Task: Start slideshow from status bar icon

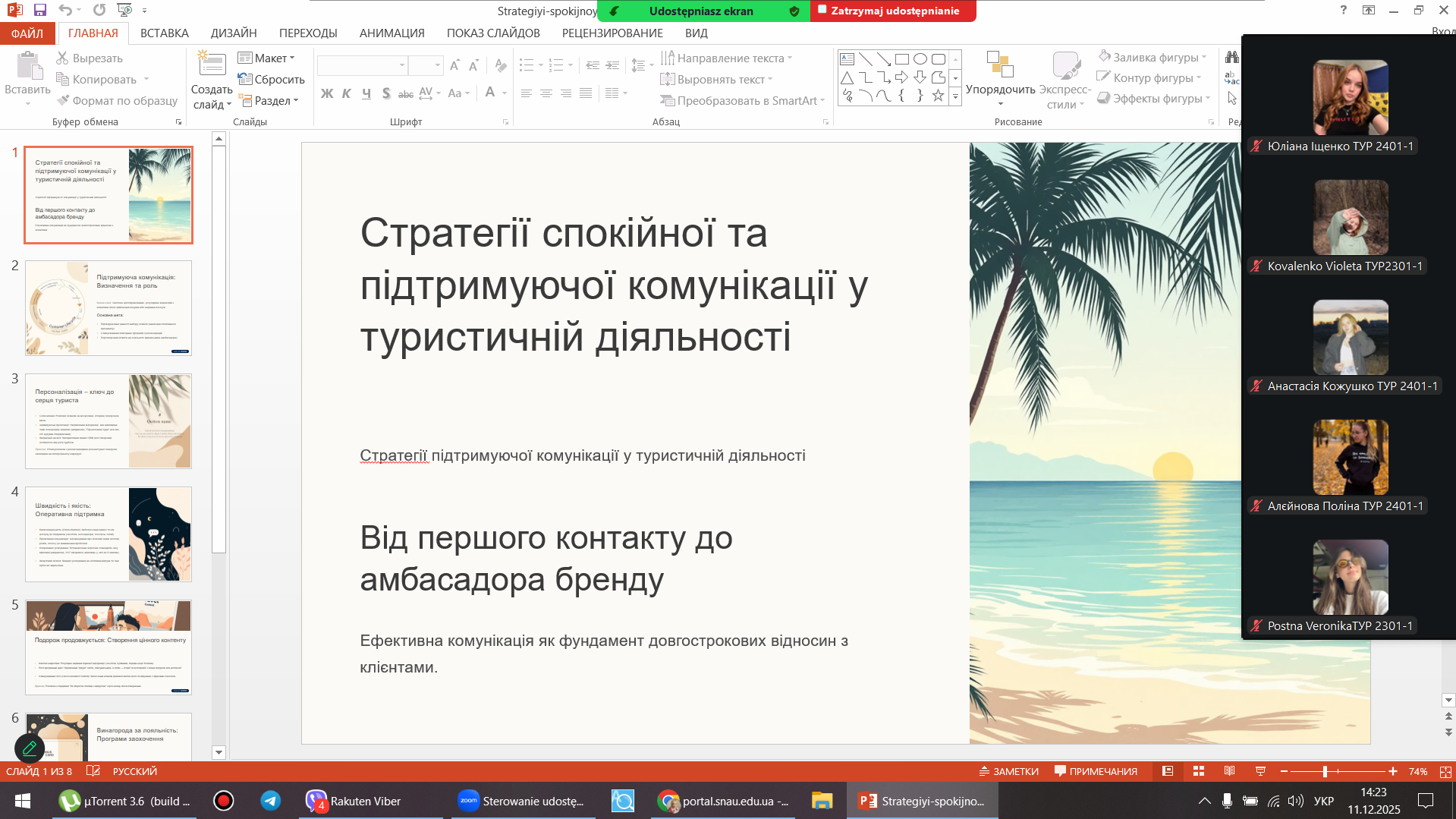Action: coord(1260,771)
